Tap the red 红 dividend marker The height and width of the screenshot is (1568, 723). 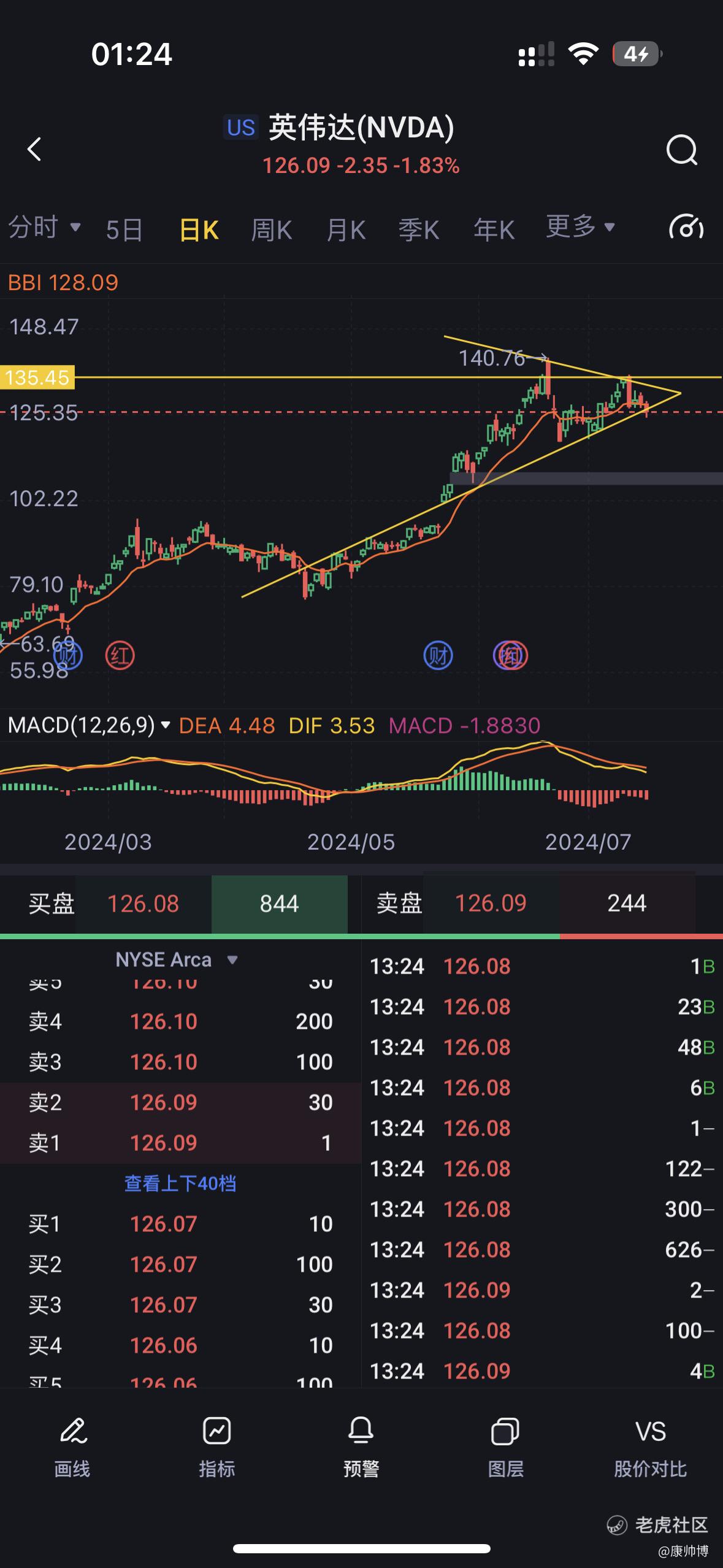pos(120,656)
